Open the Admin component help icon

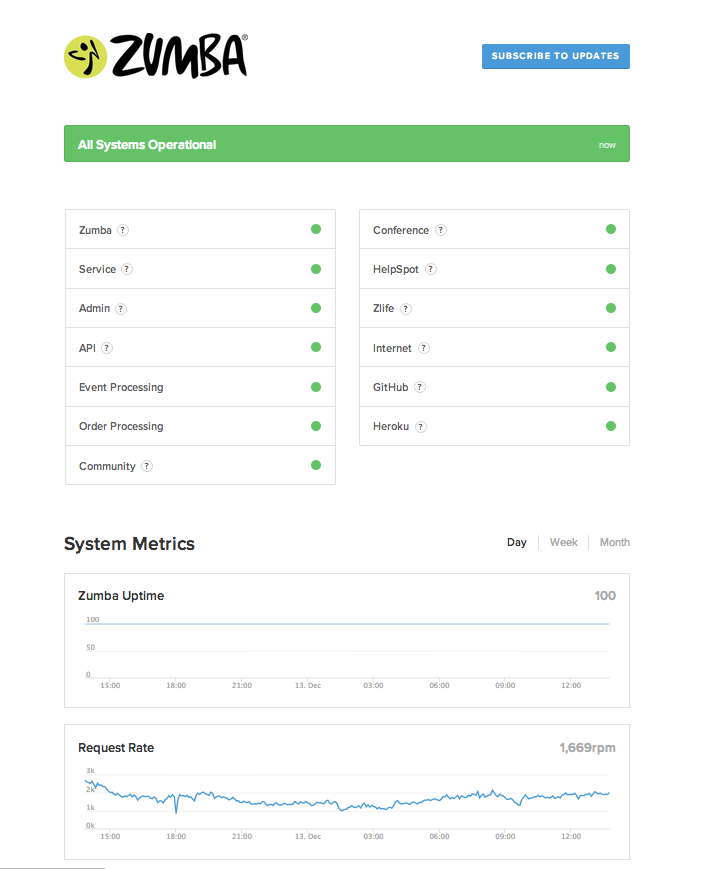click(122, 308)
